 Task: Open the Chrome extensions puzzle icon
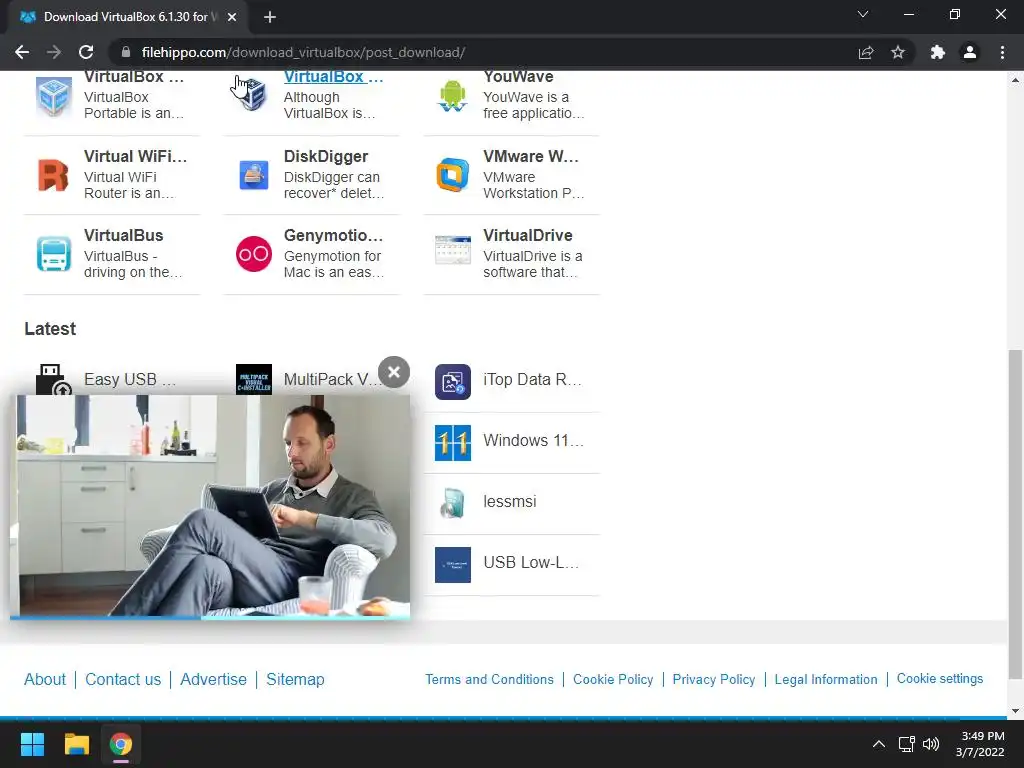pos(938,52)
